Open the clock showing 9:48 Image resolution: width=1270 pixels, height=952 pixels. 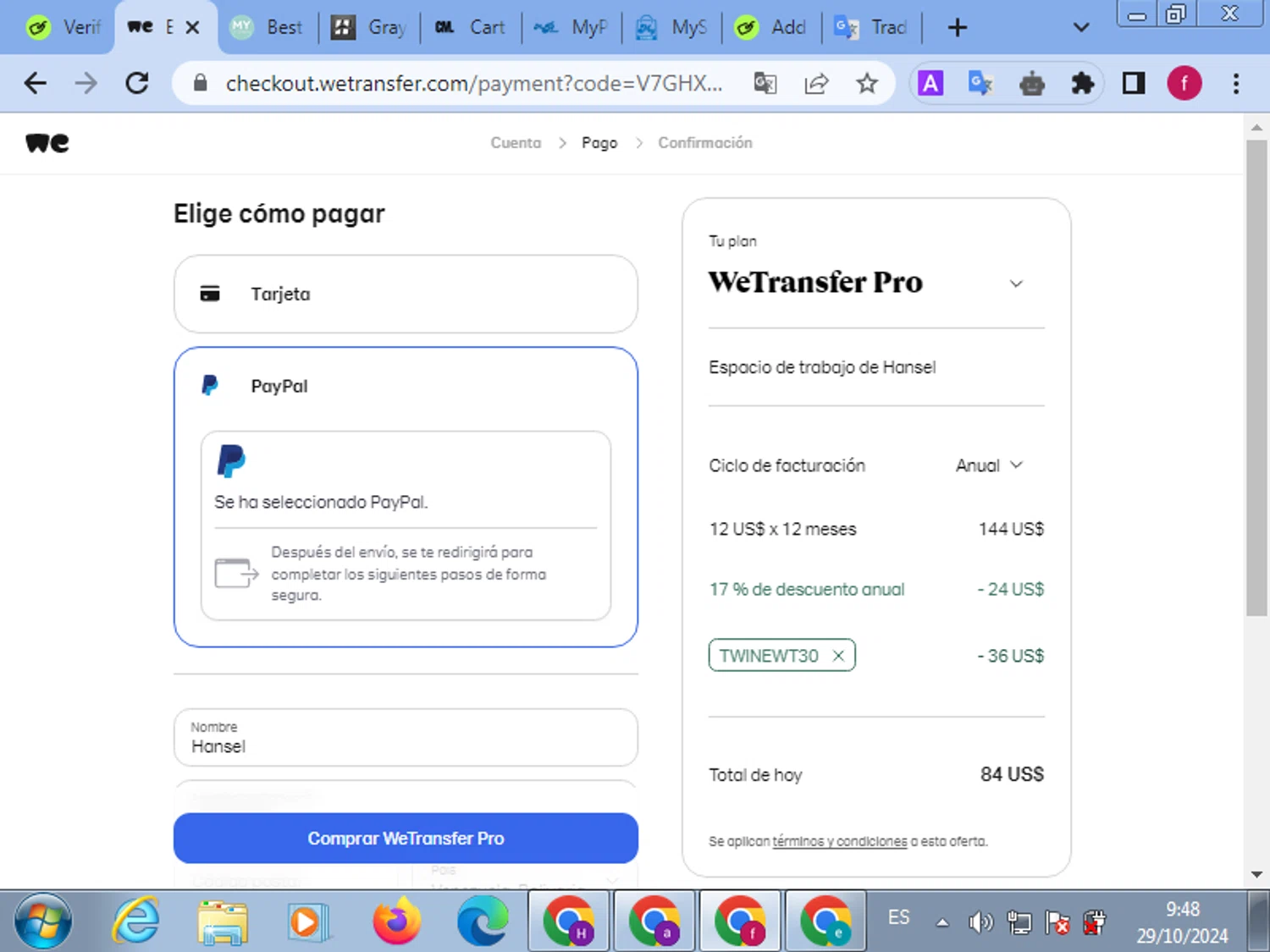point(1182,922)
